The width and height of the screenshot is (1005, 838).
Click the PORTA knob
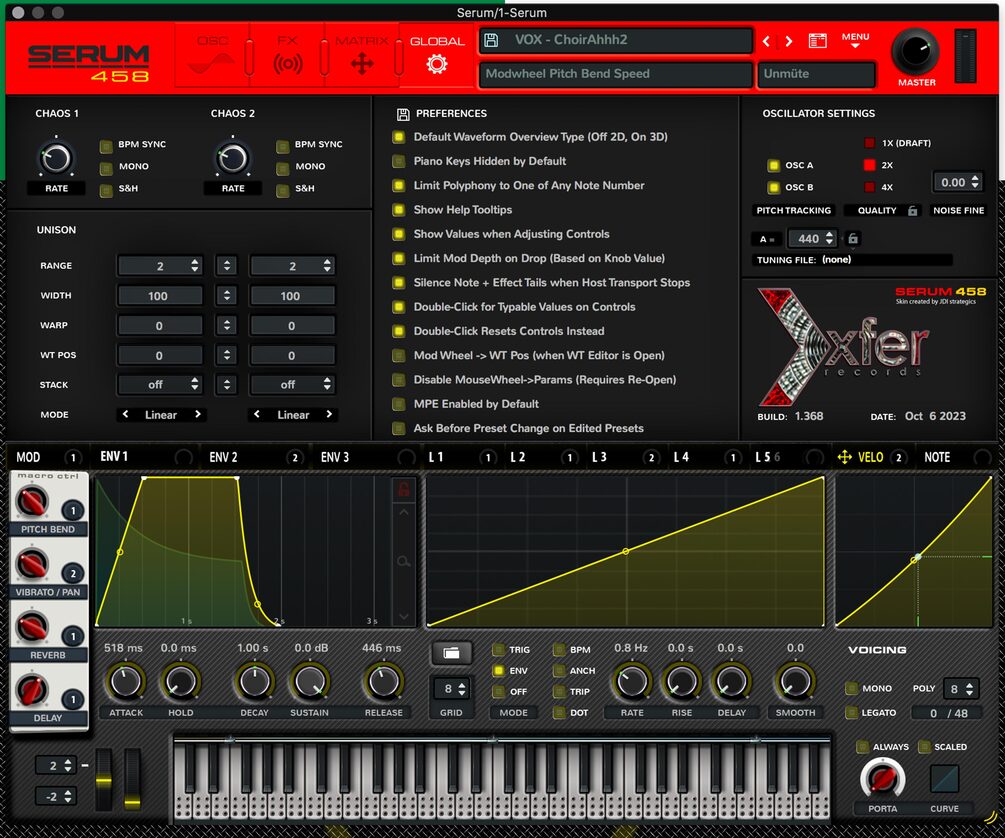pos(882,779)
